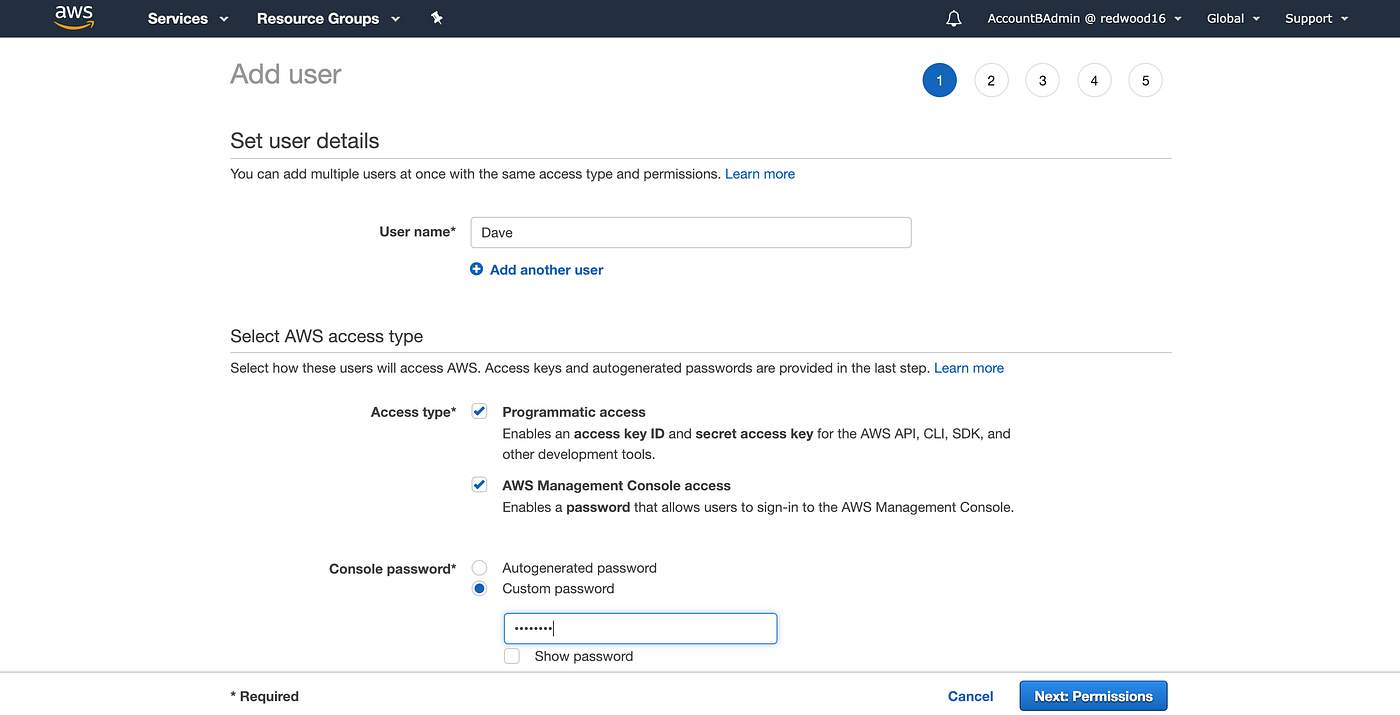The image size is (1400, 715).
Task: Select the Autogenerated password option
Action: click(479, 567)
